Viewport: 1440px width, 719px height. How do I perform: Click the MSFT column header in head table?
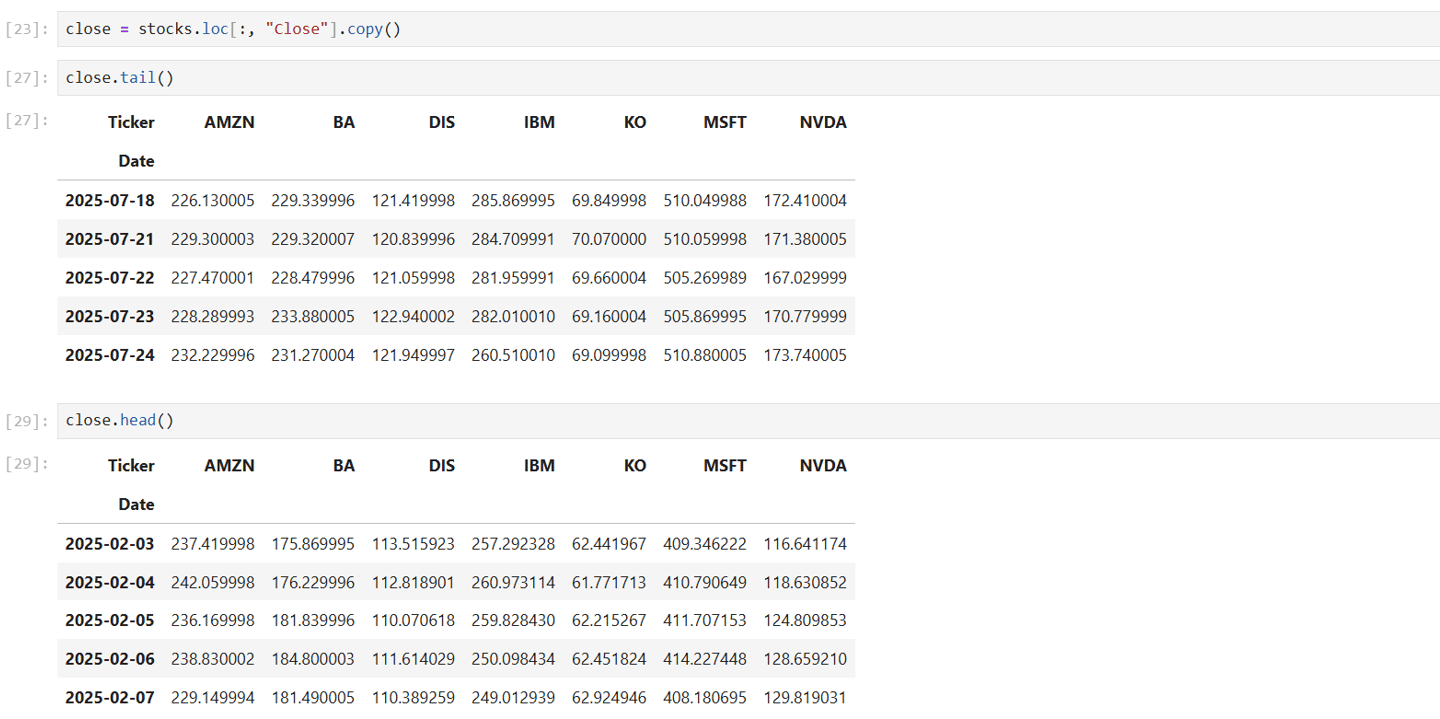725,465
